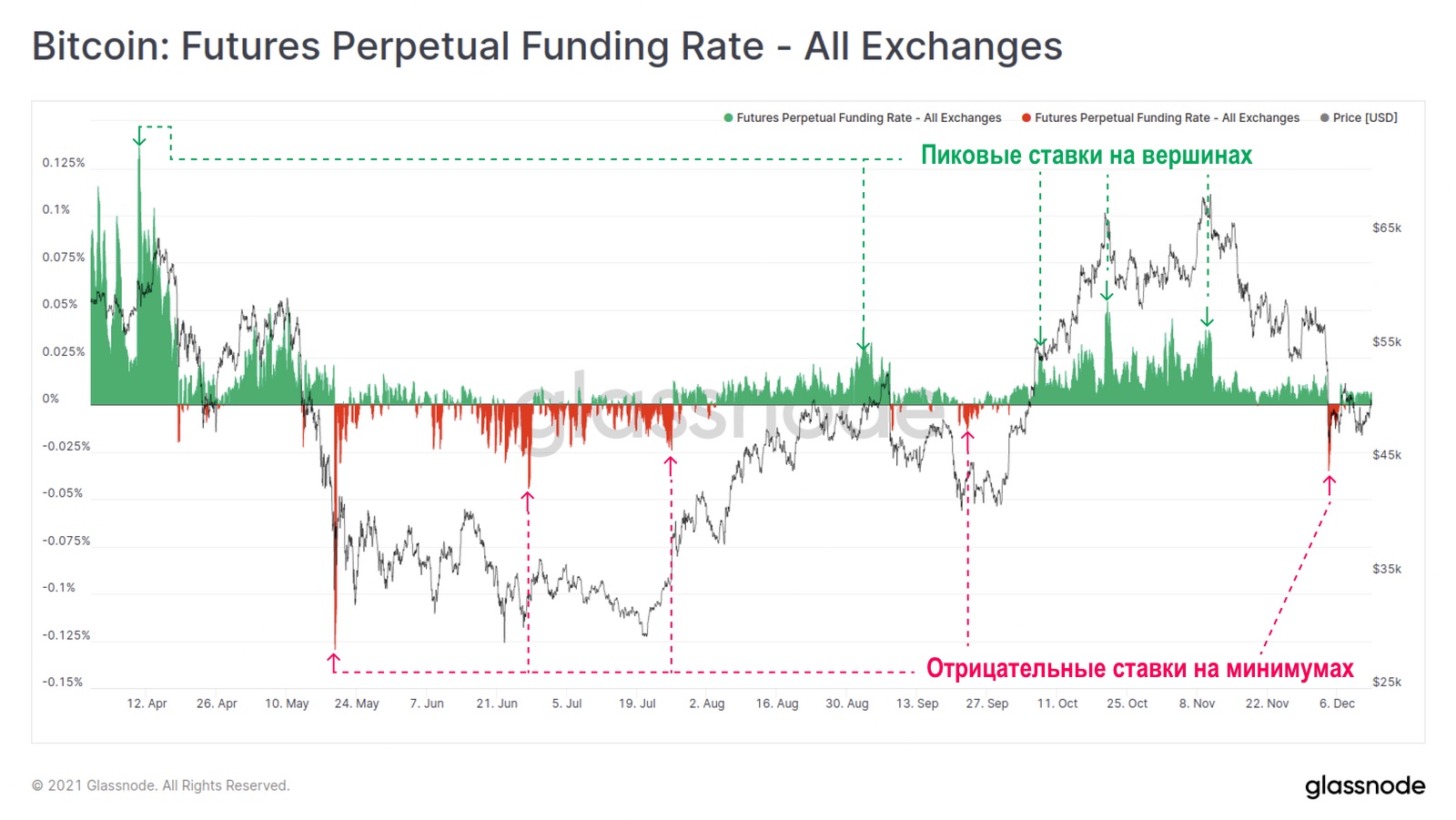Click the copyright Glassnode text at bottom left
1456x820 pixels.
point(161,785)
